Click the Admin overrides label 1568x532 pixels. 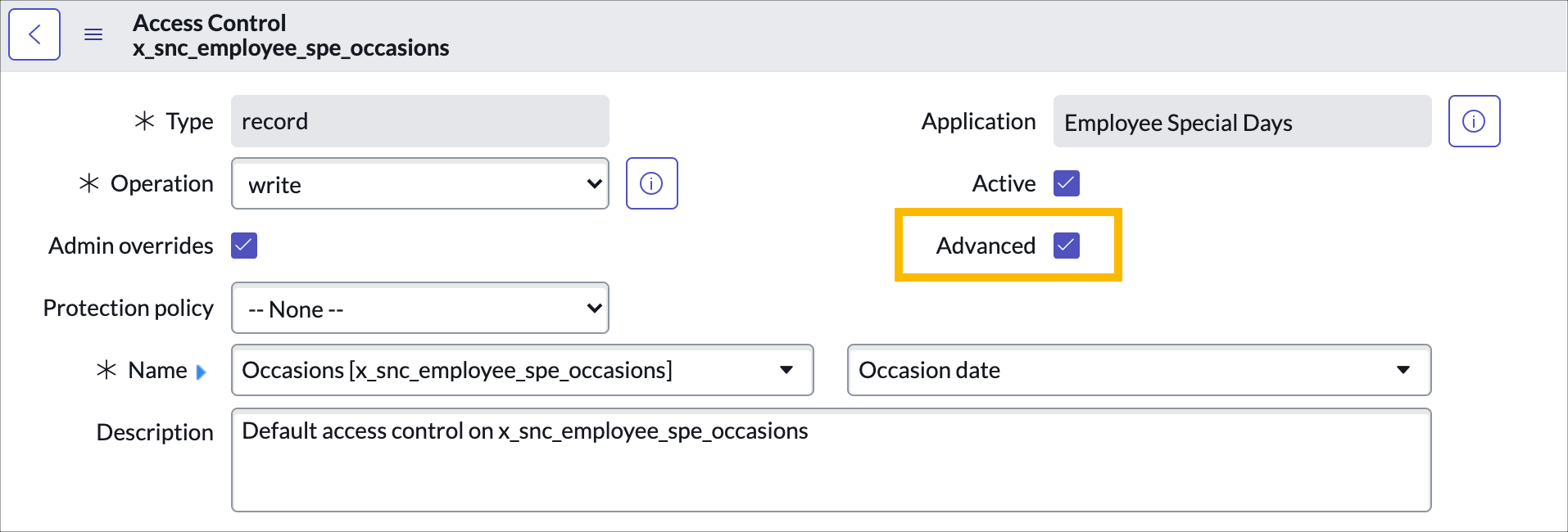[131, 246]
